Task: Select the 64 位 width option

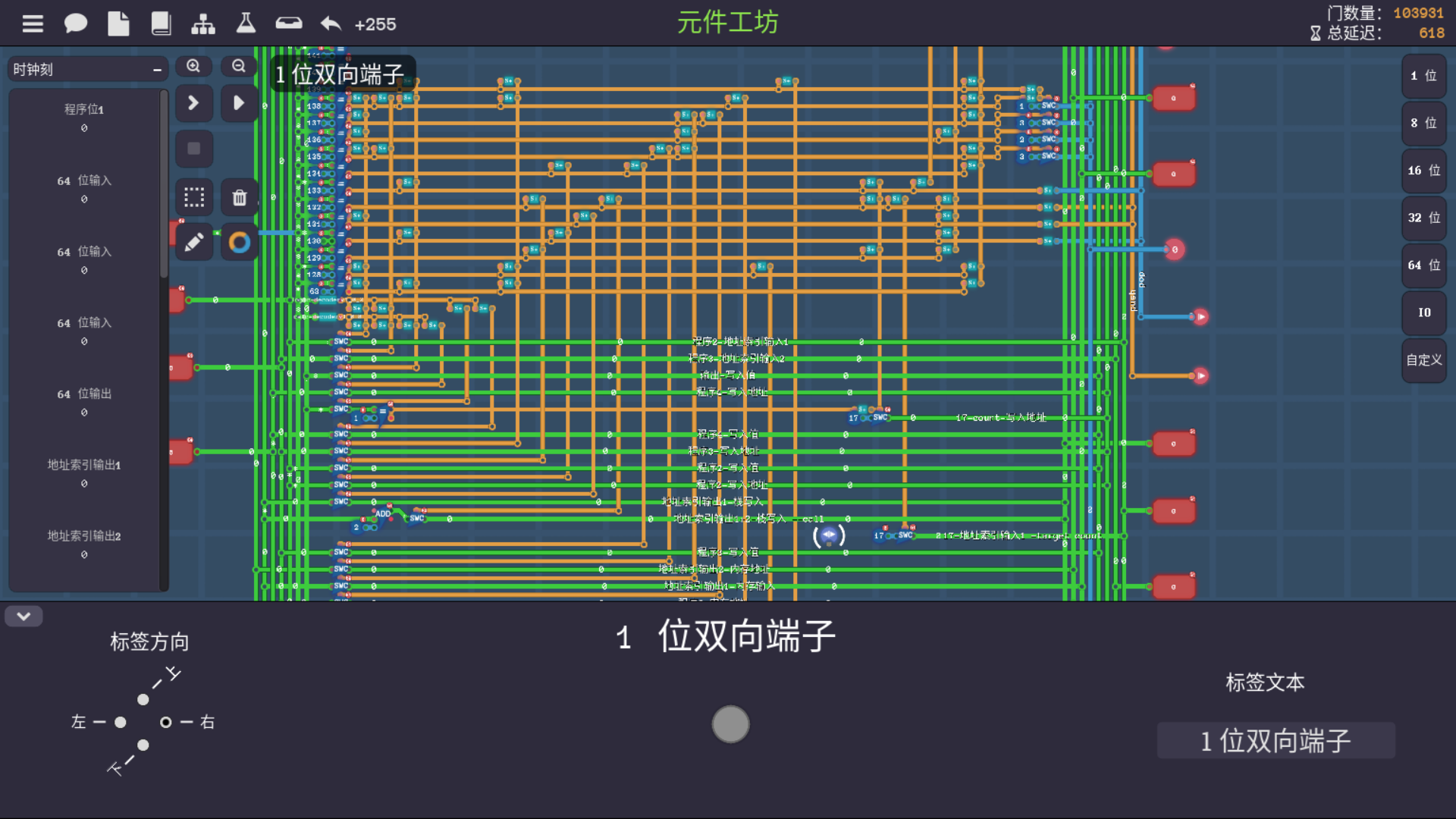Action: (1423, 265)
